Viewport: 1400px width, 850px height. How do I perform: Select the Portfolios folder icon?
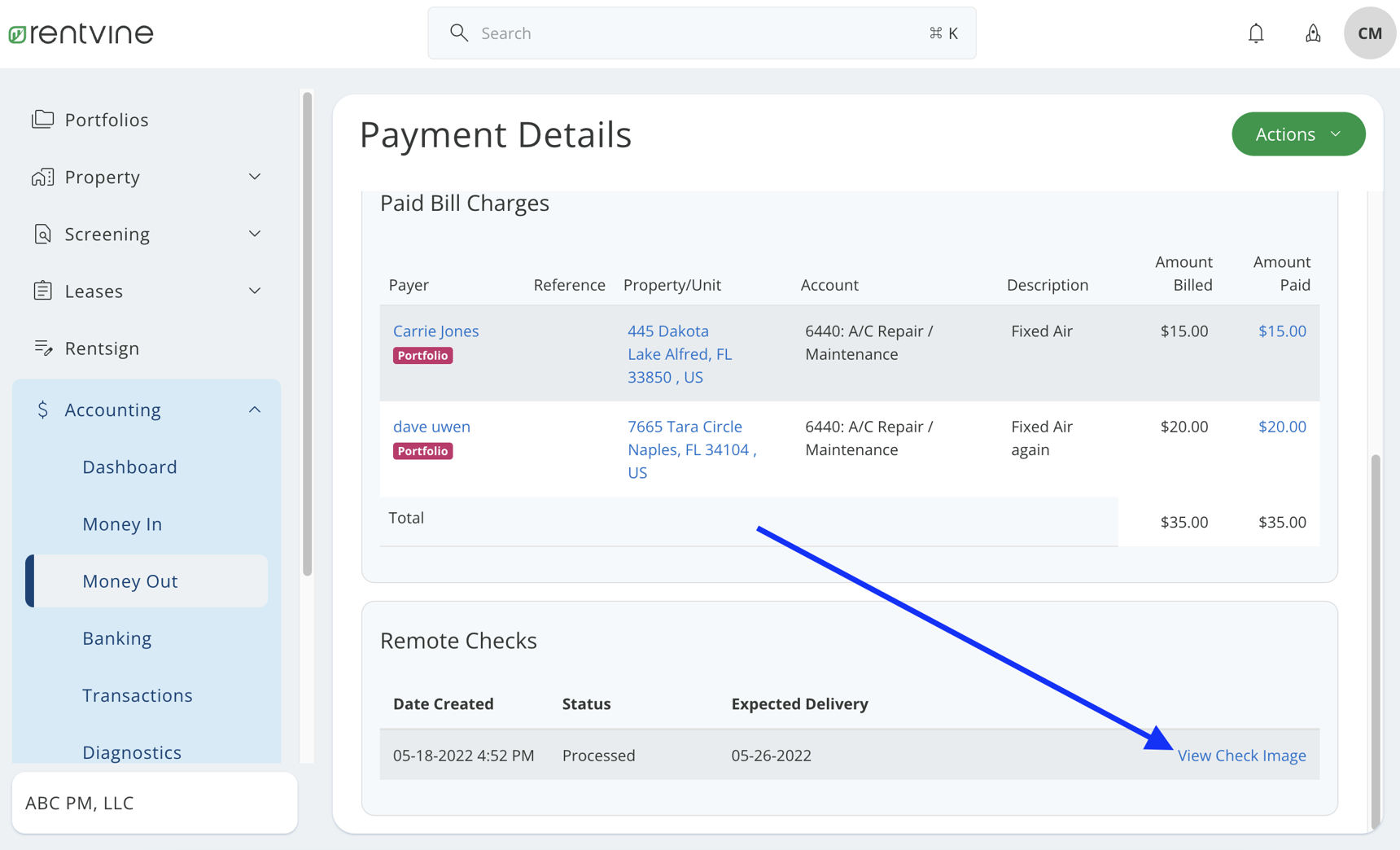click(x=42, y=119)
